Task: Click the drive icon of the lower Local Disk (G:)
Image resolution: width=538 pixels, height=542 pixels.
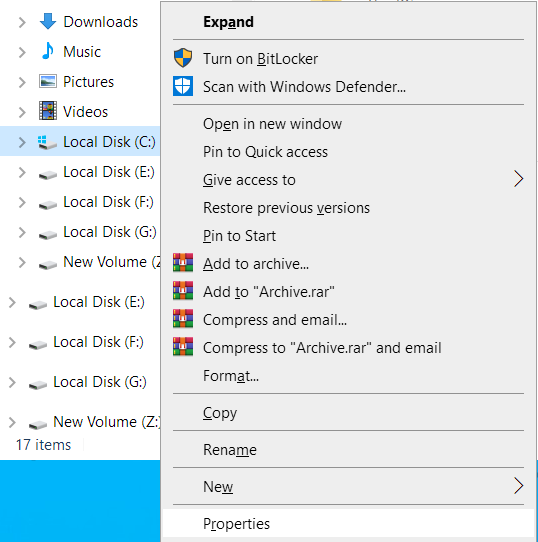Action: click(38, 384)
